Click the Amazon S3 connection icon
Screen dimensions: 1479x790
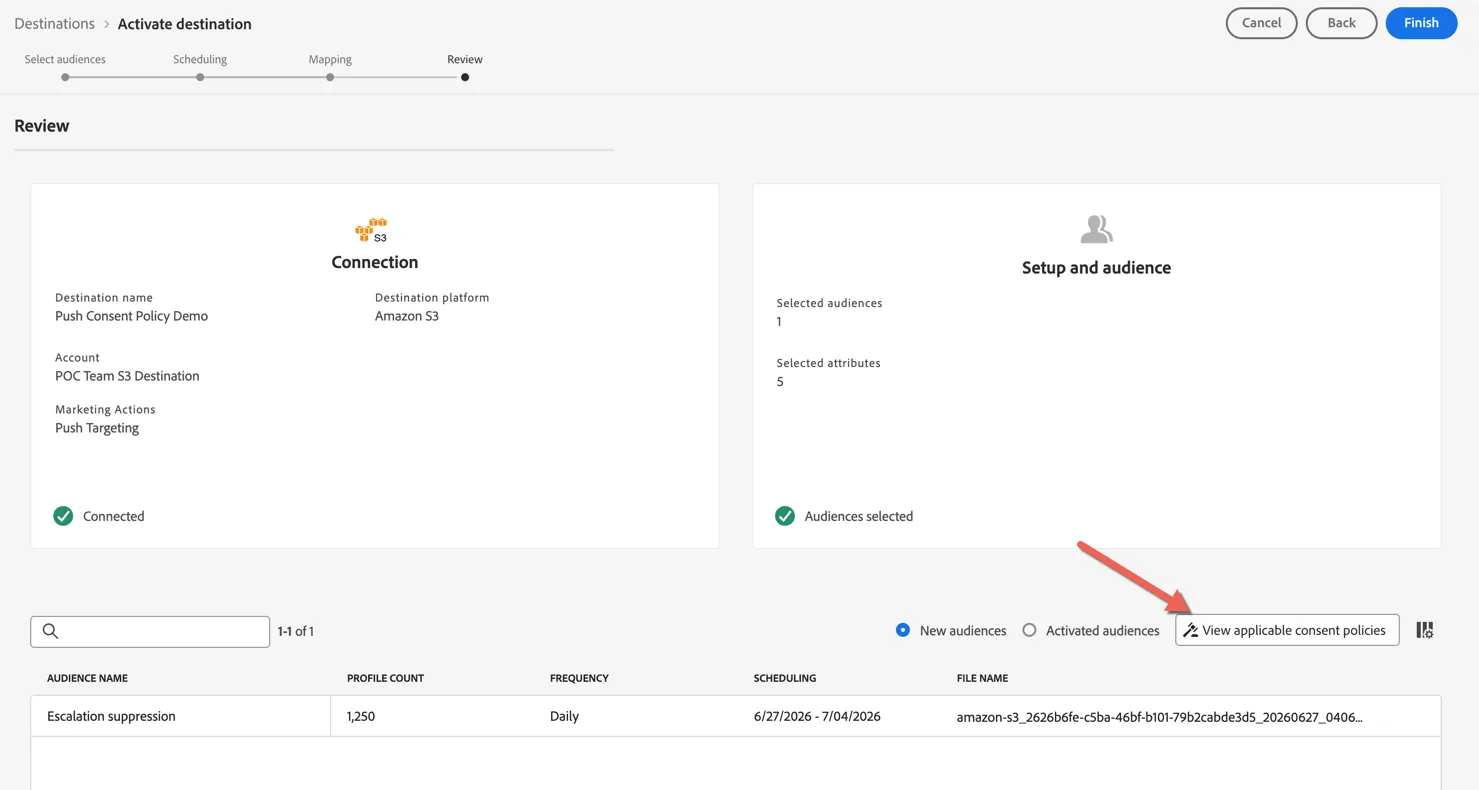coord(371,230)
